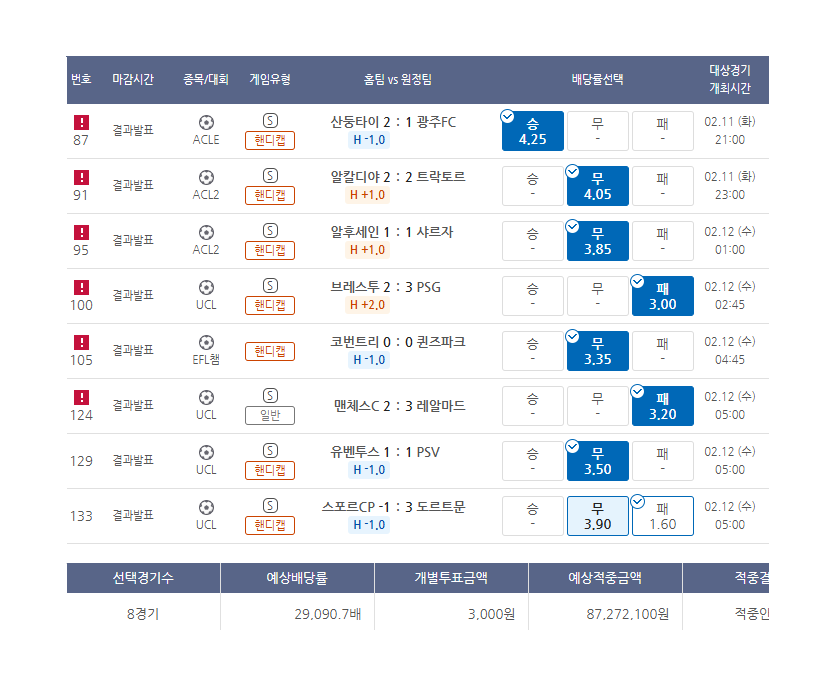Click the soccer ball icon above ACL2 in match 95 row
Screen dimensions: 835x684
(206, 232)
